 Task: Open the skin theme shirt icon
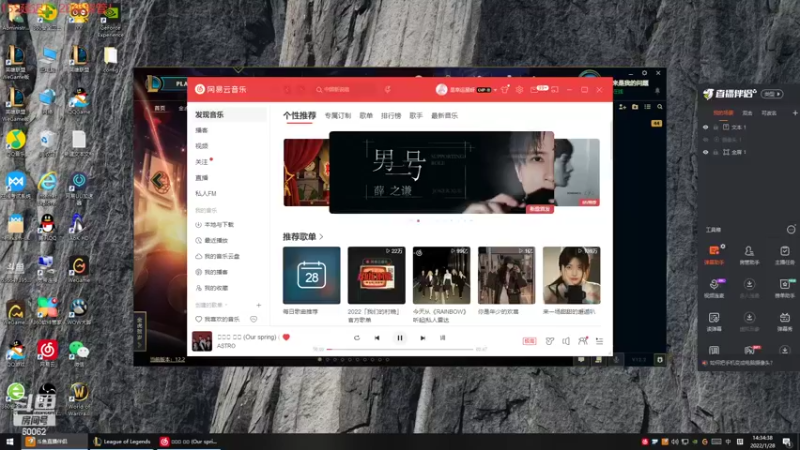click(x=505, y=89)
